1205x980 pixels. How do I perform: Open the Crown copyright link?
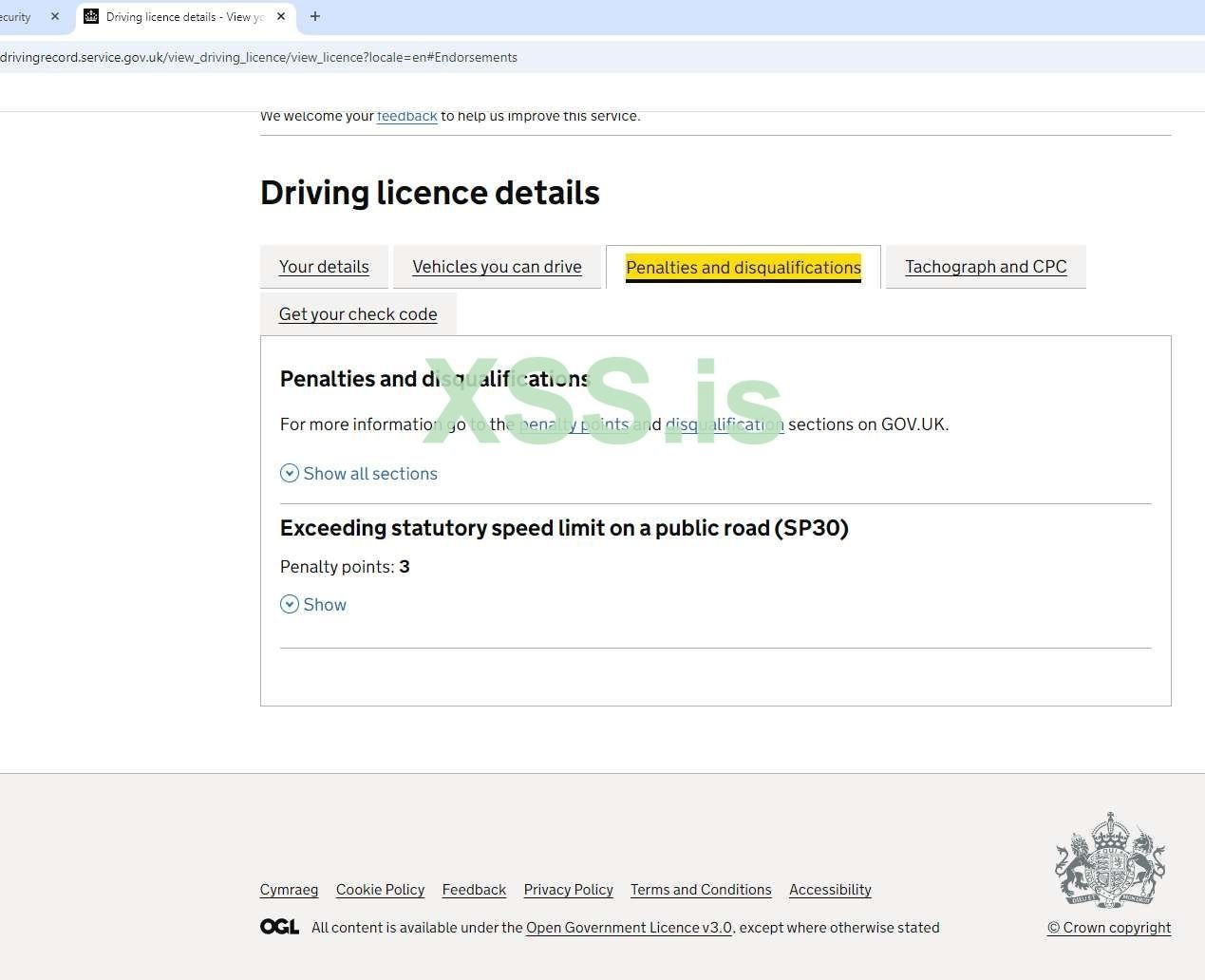[x=1109, y=928]
